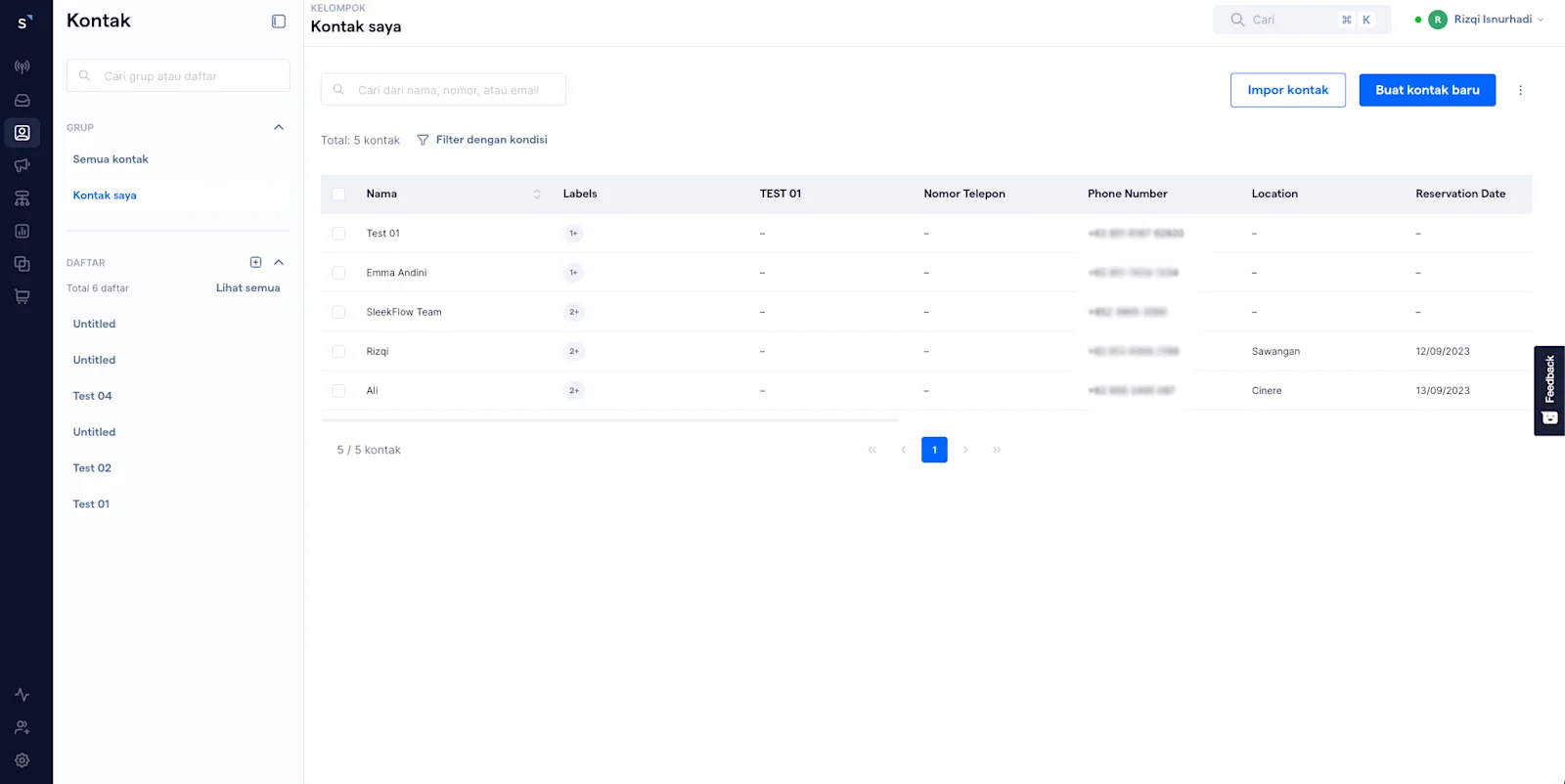The width and height of the screenshot is (1565, 784).
Task: Select page 1 button
Action: 934,450
